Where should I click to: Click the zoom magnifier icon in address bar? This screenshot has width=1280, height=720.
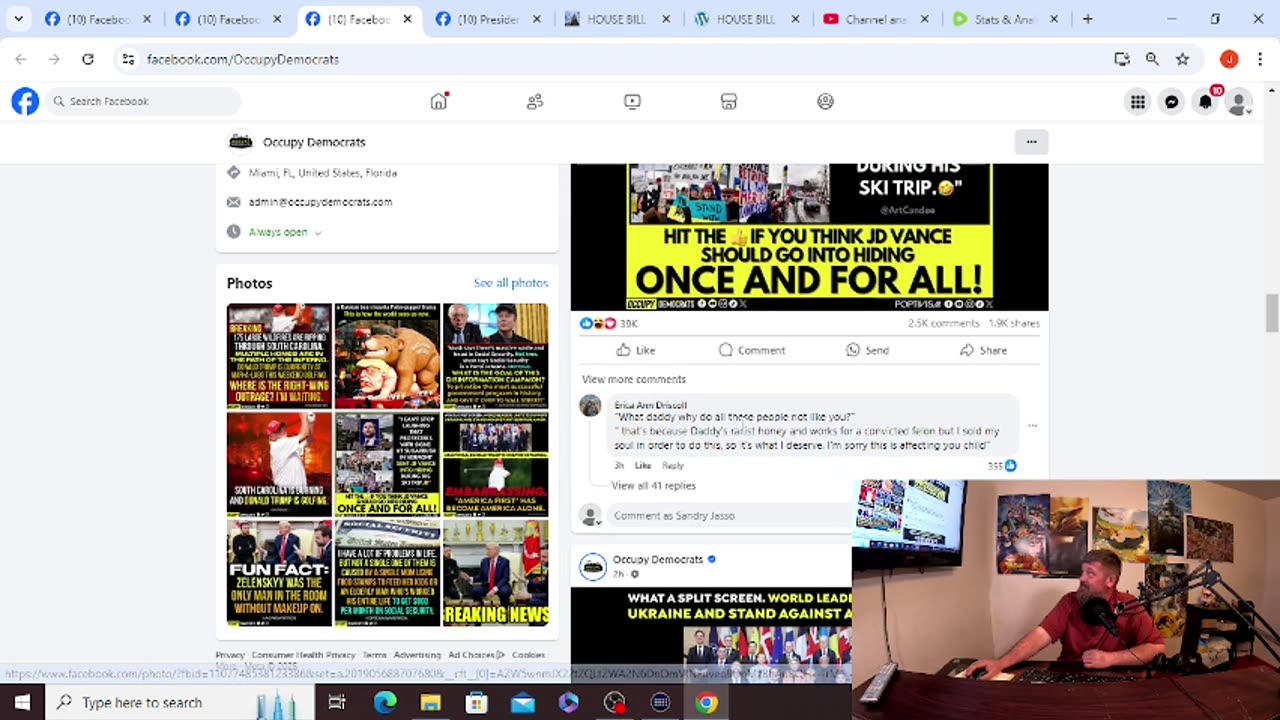[1152, 59]
